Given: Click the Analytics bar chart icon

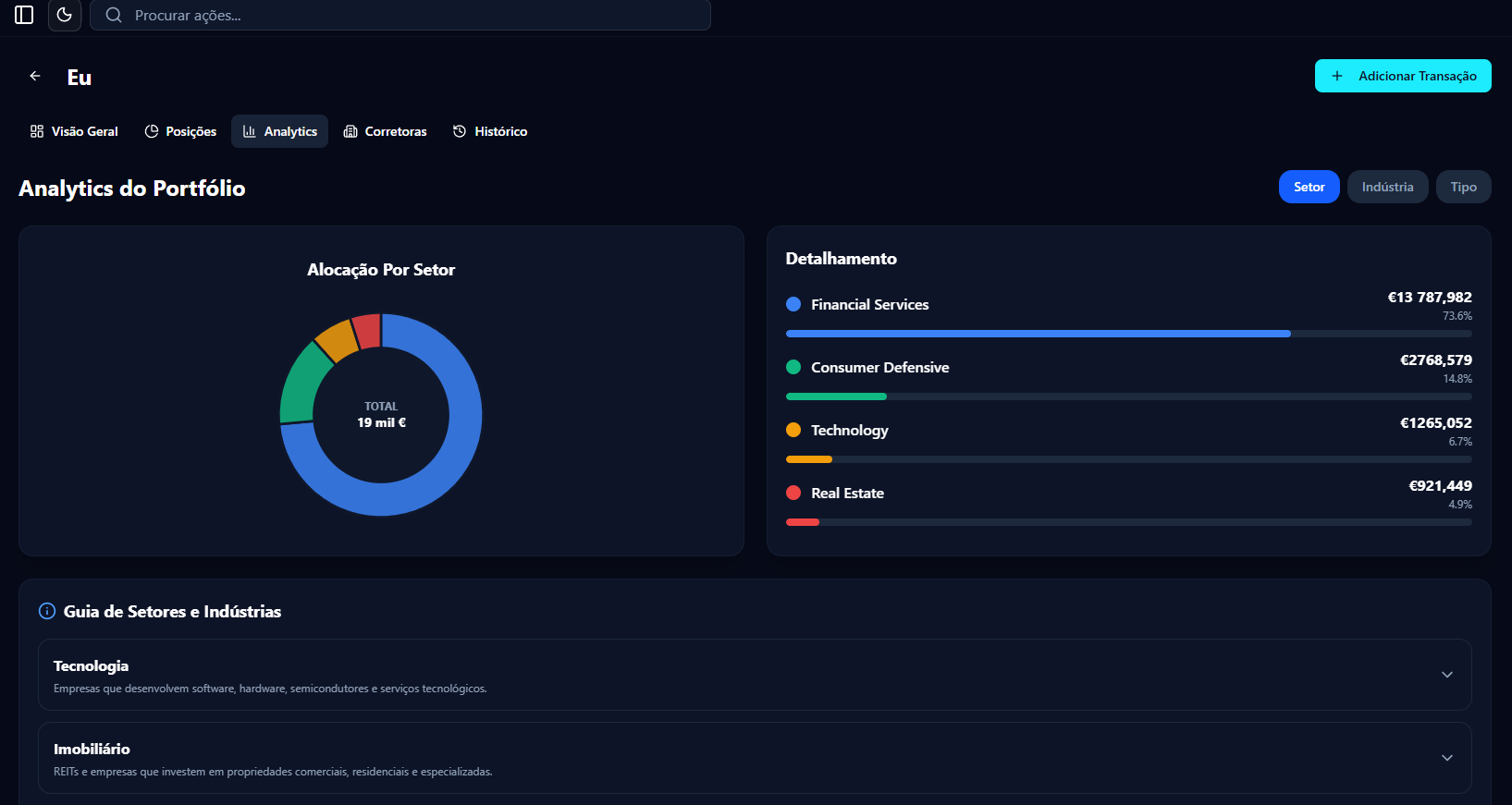Looking at the screenshot, I should (x=250, y=131).
